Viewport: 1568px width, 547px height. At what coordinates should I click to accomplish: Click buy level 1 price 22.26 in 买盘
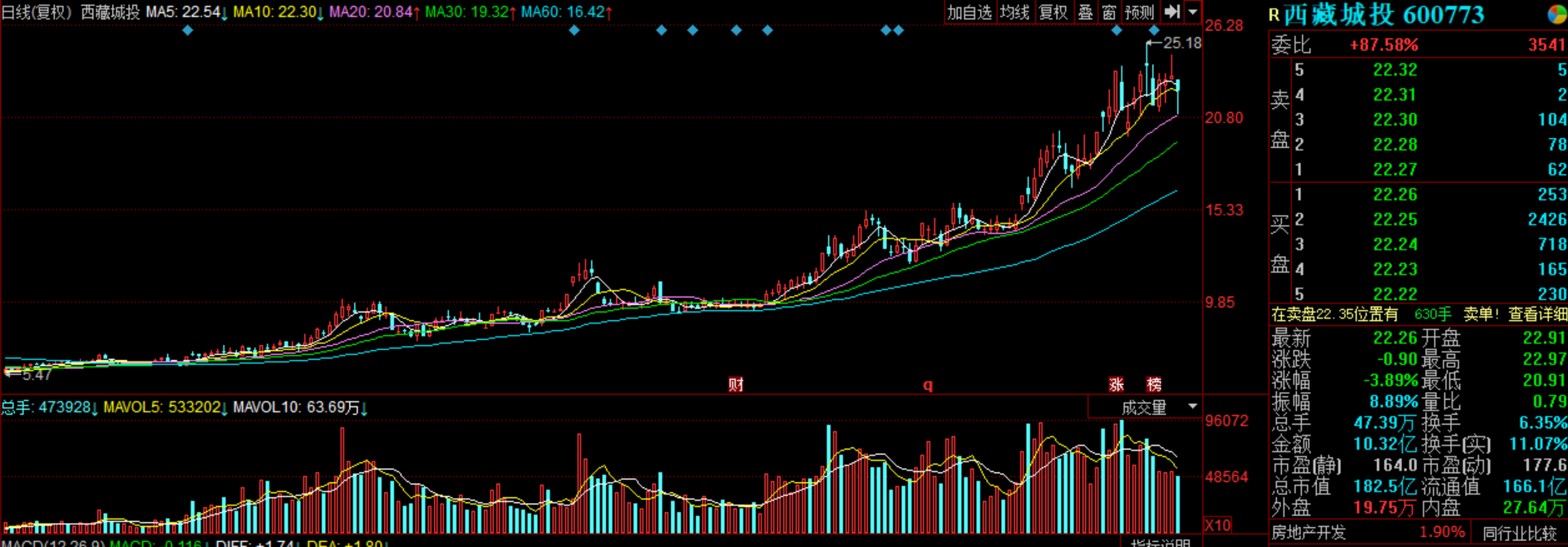click(x=1395, y=195)
